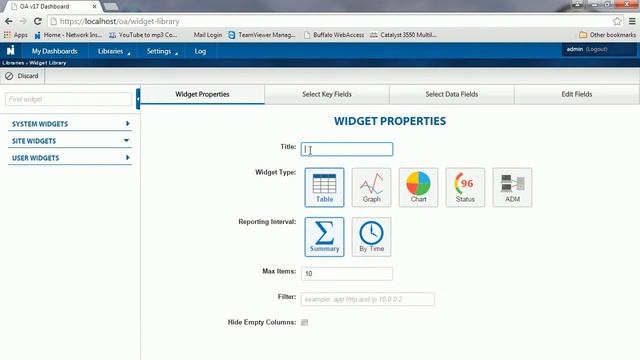Select the Graph widget type
640x360 pixels.
point(371,187)
